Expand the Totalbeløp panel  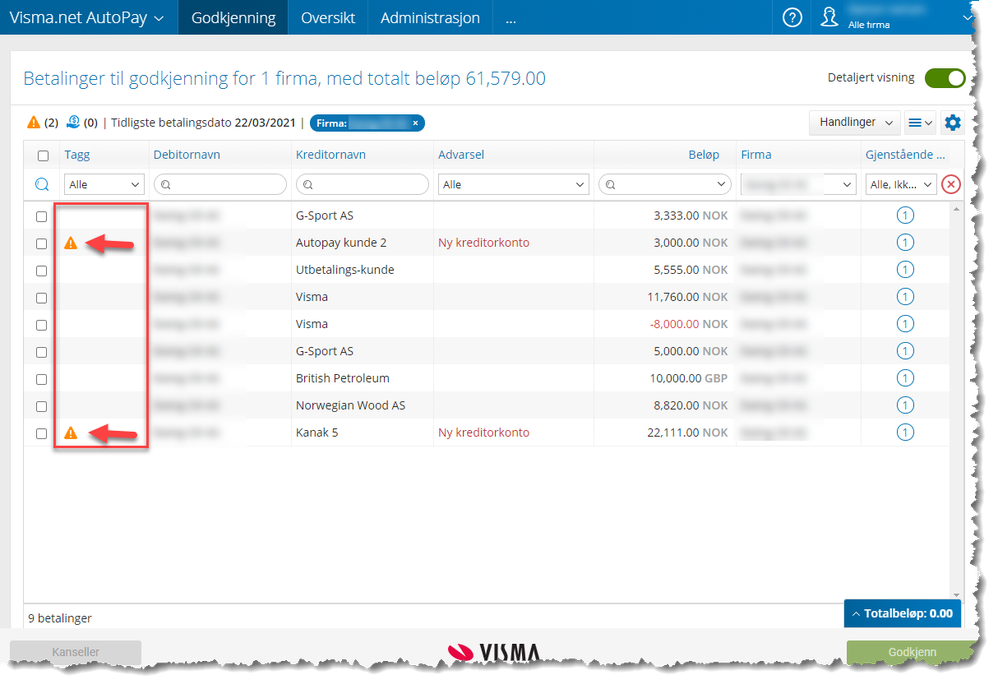[903, 614]
